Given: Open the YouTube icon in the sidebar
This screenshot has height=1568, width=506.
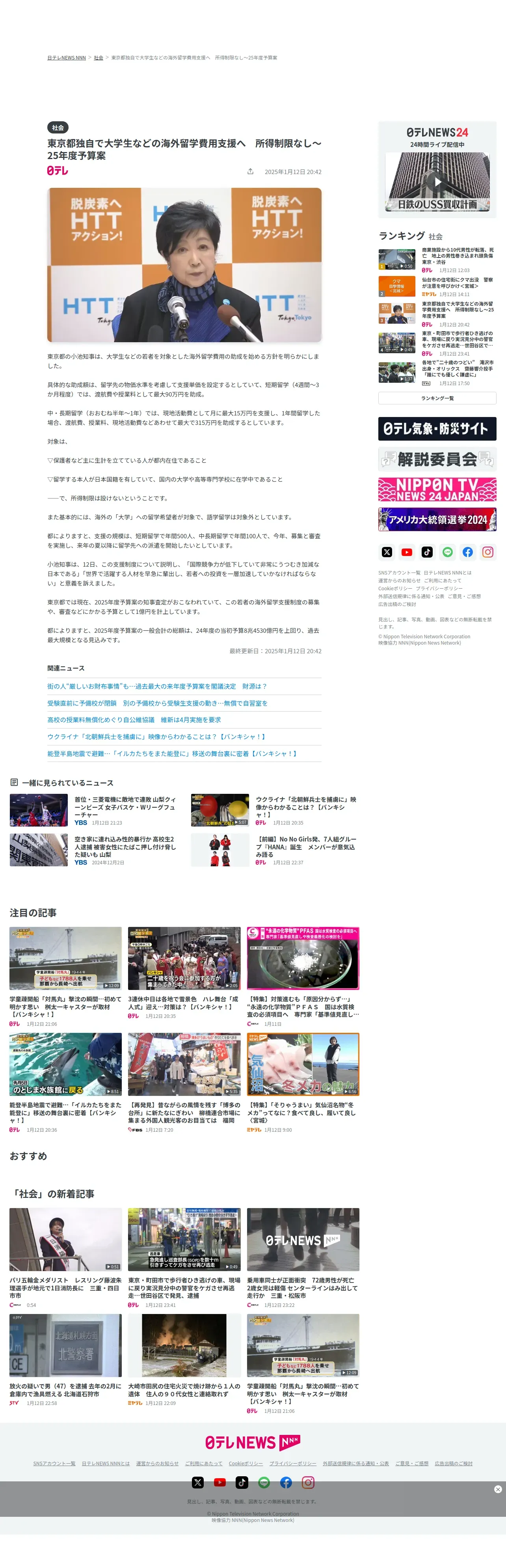Looking at the screenshot, I should tap(407, 552).
